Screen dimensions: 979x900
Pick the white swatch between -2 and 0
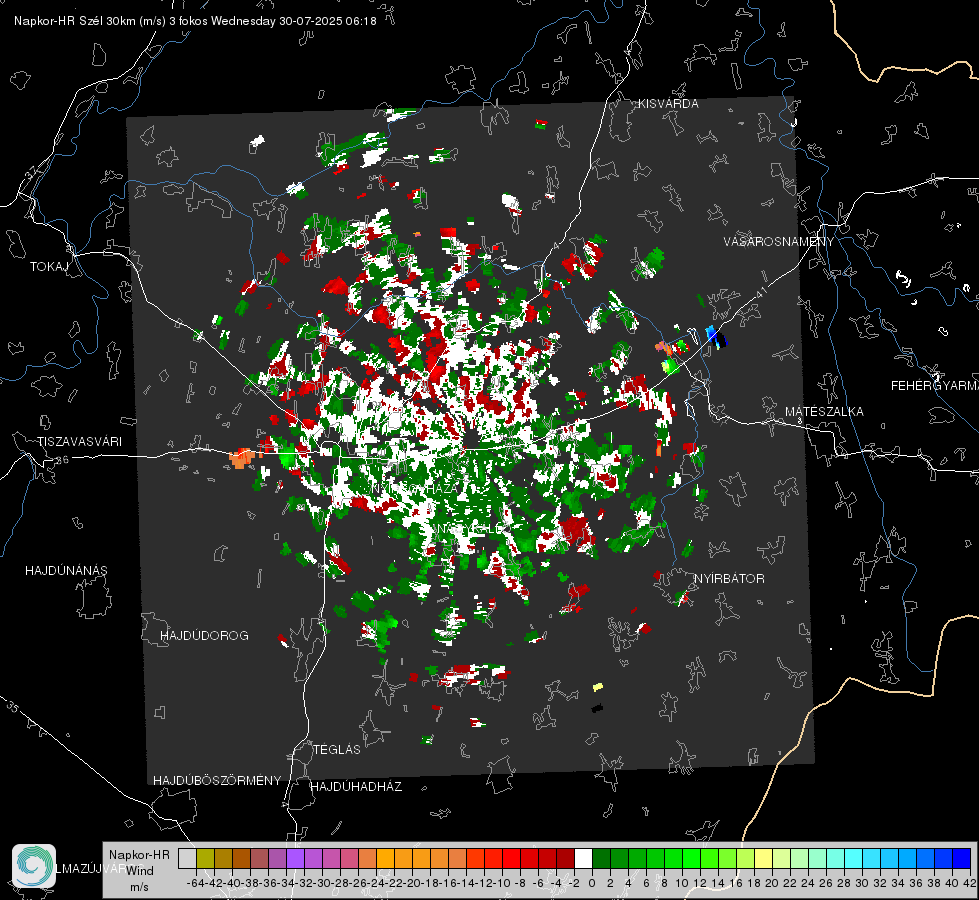coord(583,858)
